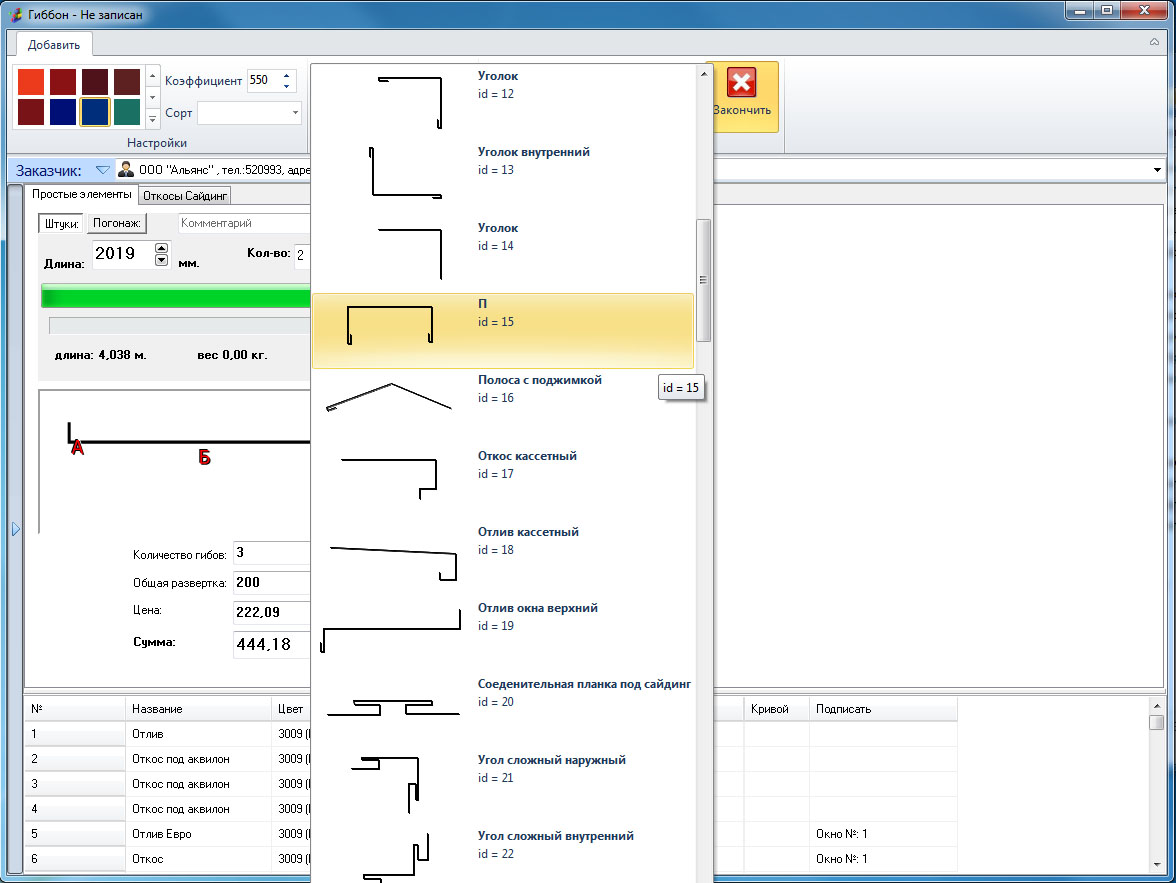Screen dimensions: 1176x883
Task: Open the Добавить ribbon tab
Action: 54,45
